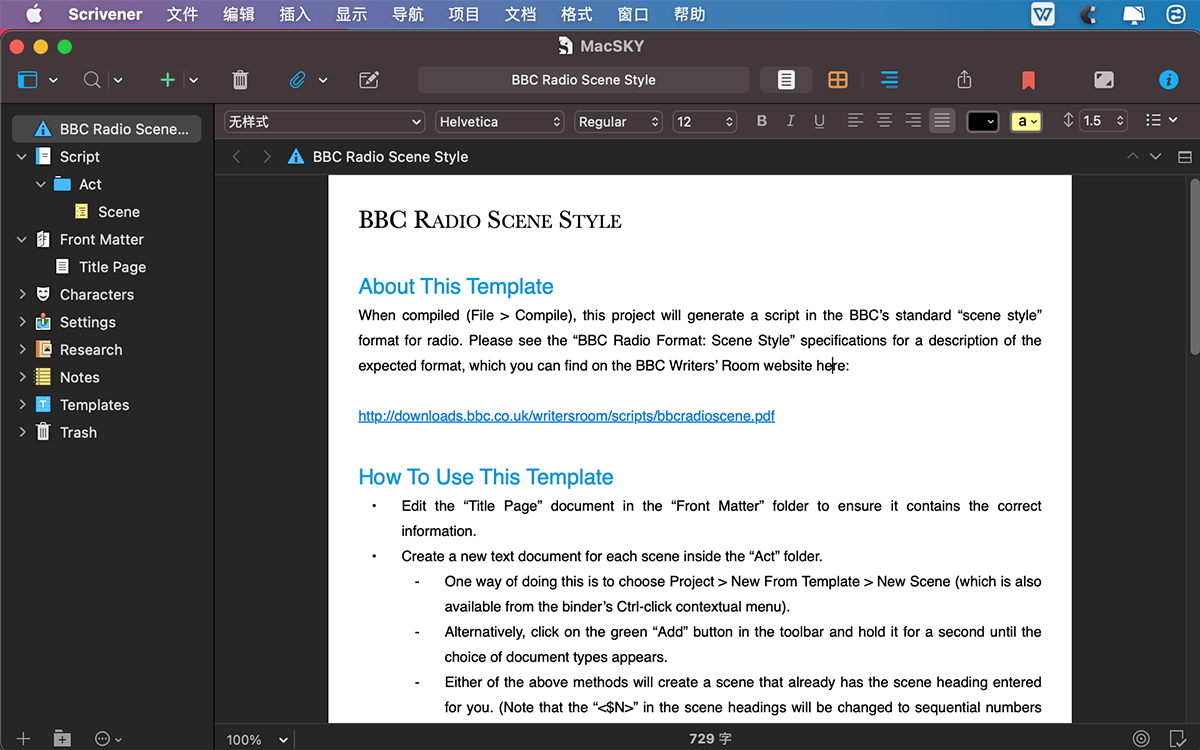Open the 文件 menu

(182, 14)
